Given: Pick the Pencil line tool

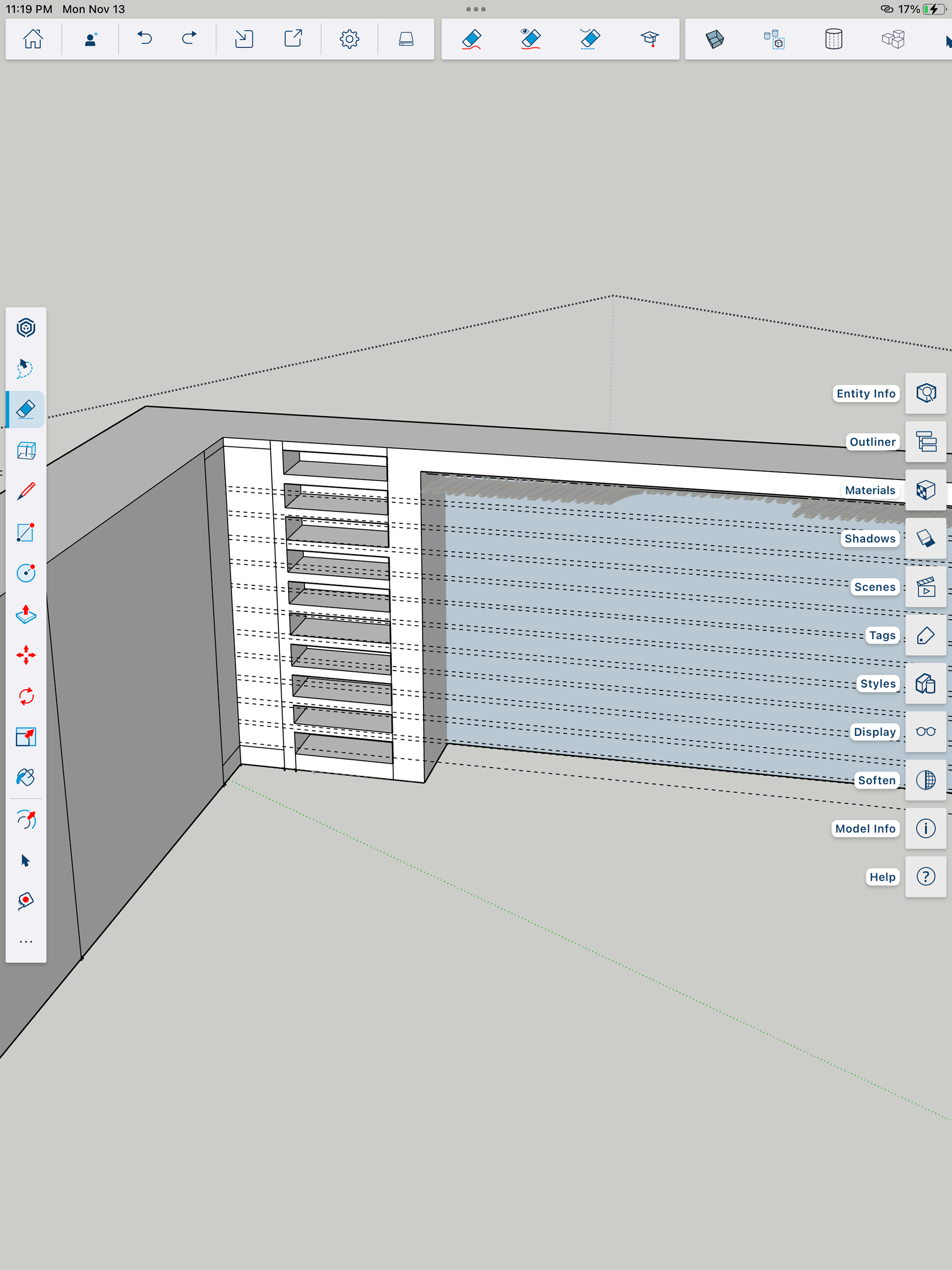Looking at the screenshot, I should point(26,491).
